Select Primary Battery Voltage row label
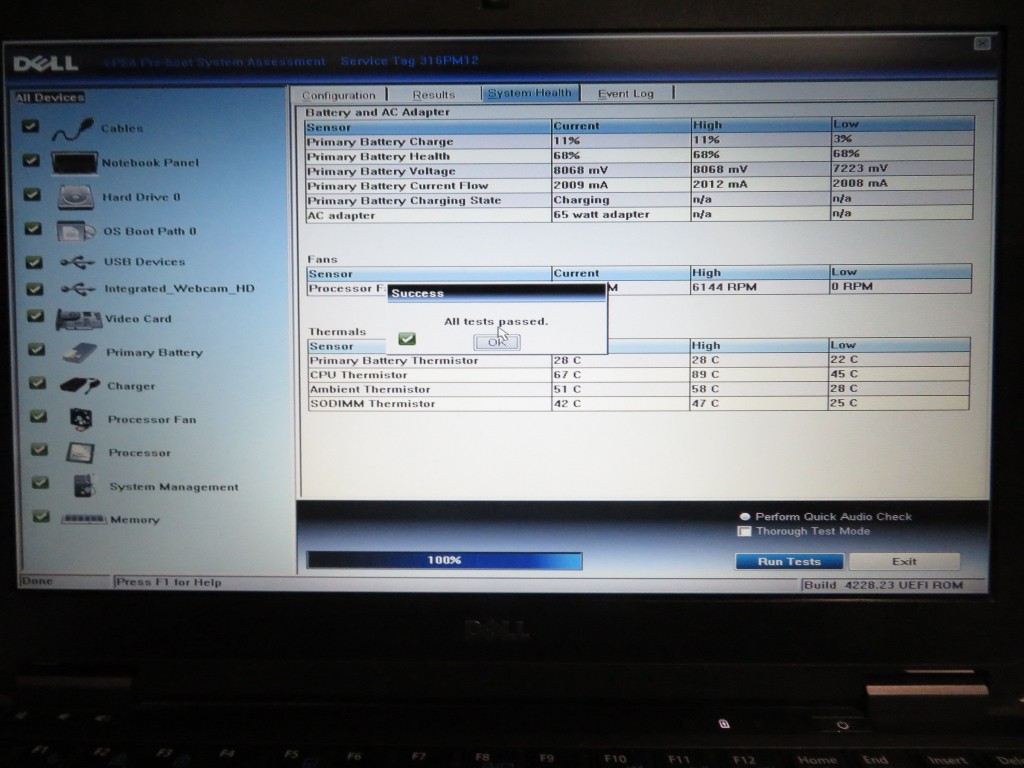 coord(381,172)
